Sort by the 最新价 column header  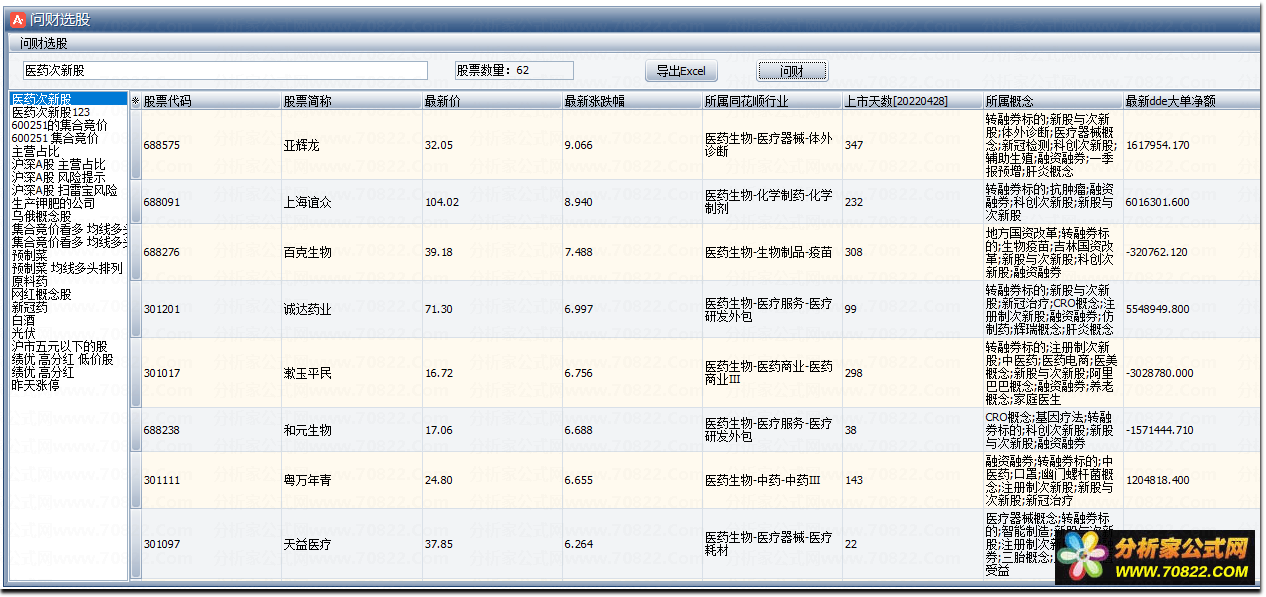coord(491,101)
